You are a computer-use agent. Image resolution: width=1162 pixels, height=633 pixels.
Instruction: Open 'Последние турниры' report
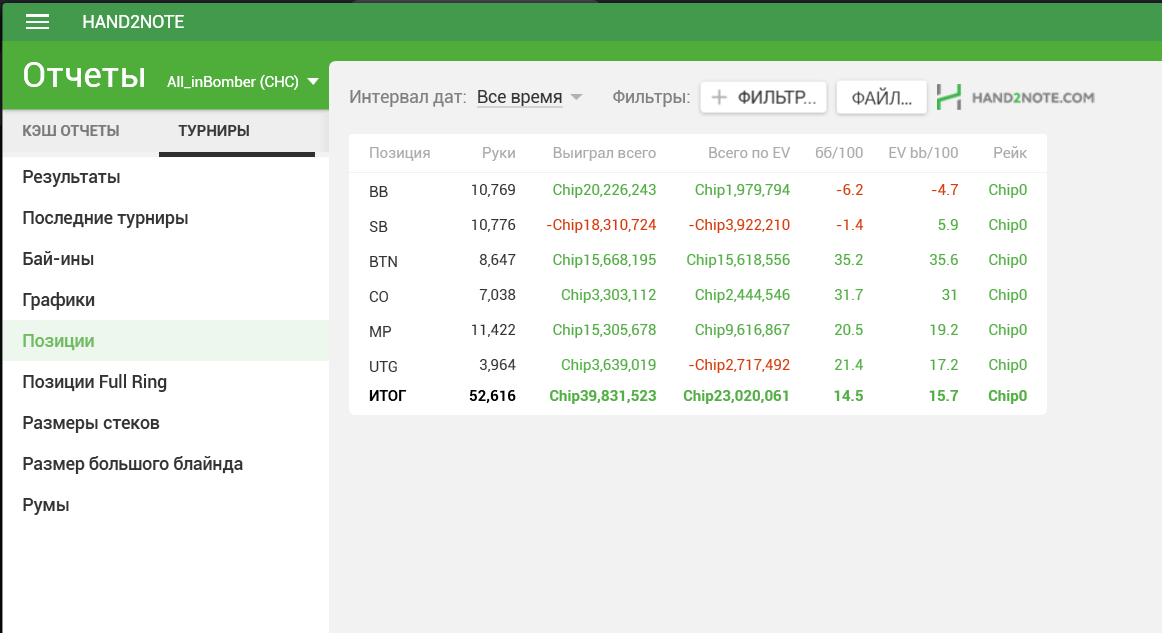pos(105,218)
